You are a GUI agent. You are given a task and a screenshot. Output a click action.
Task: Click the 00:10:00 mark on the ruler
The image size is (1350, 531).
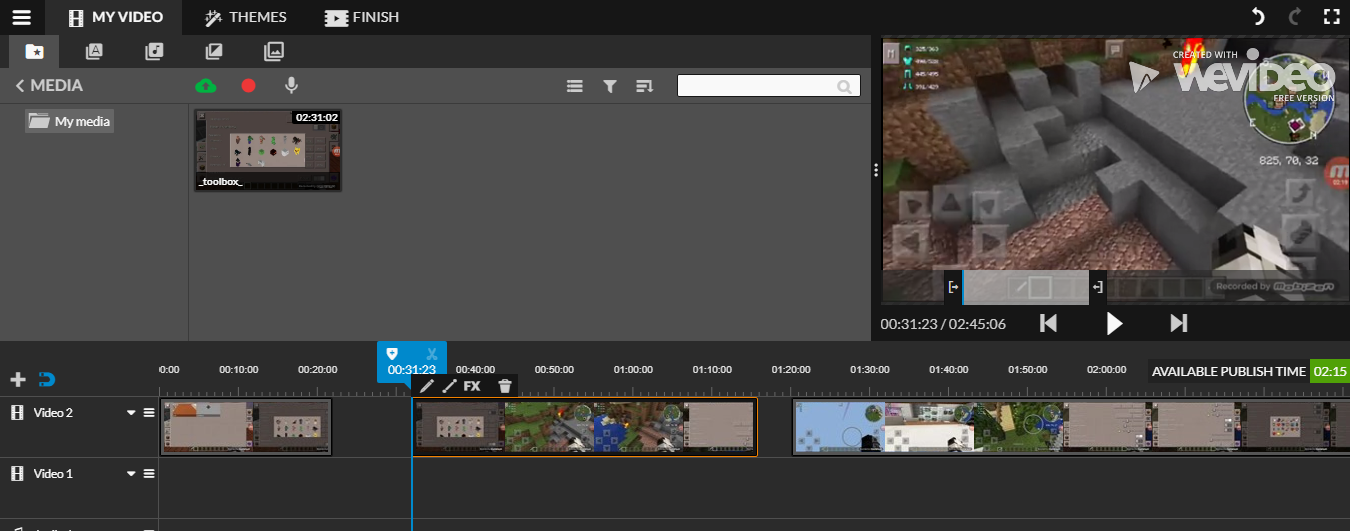(x=239, y=370)
